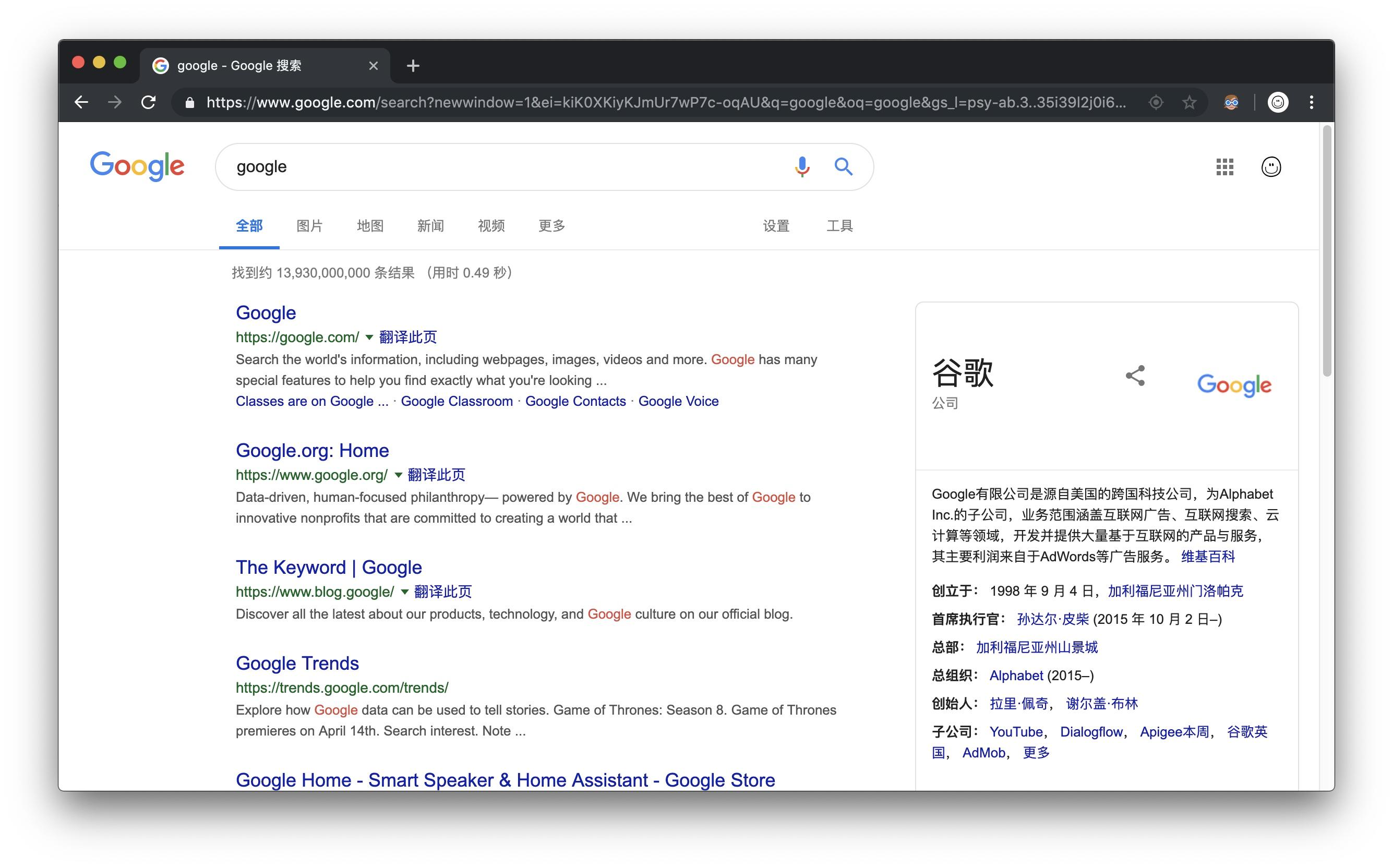This screenshot has height=868, width=1393.
Task: Click the search magnifier icon
Action: pos(844,167)
